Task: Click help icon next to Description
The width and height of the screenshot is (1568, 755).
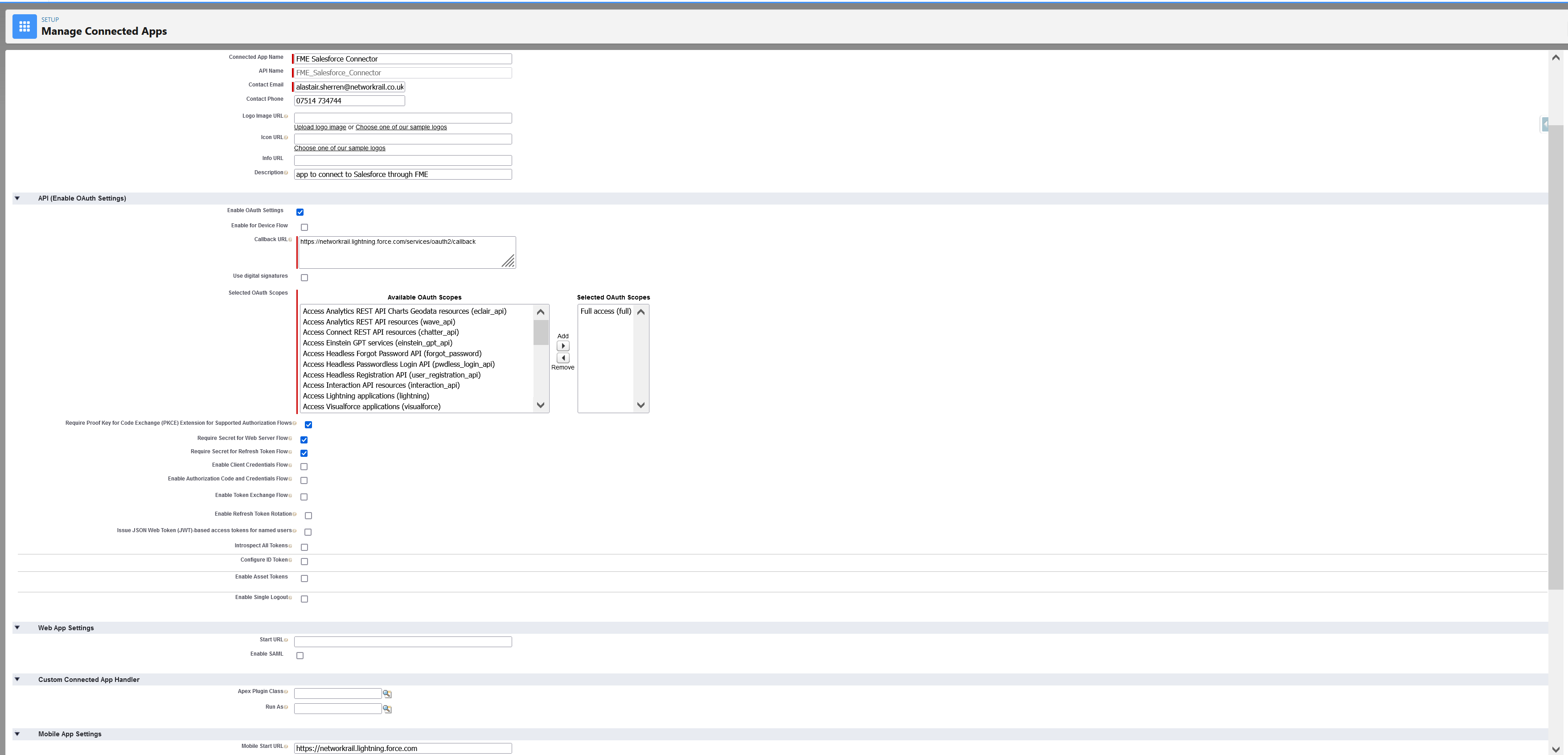Action: coord(286,173)
